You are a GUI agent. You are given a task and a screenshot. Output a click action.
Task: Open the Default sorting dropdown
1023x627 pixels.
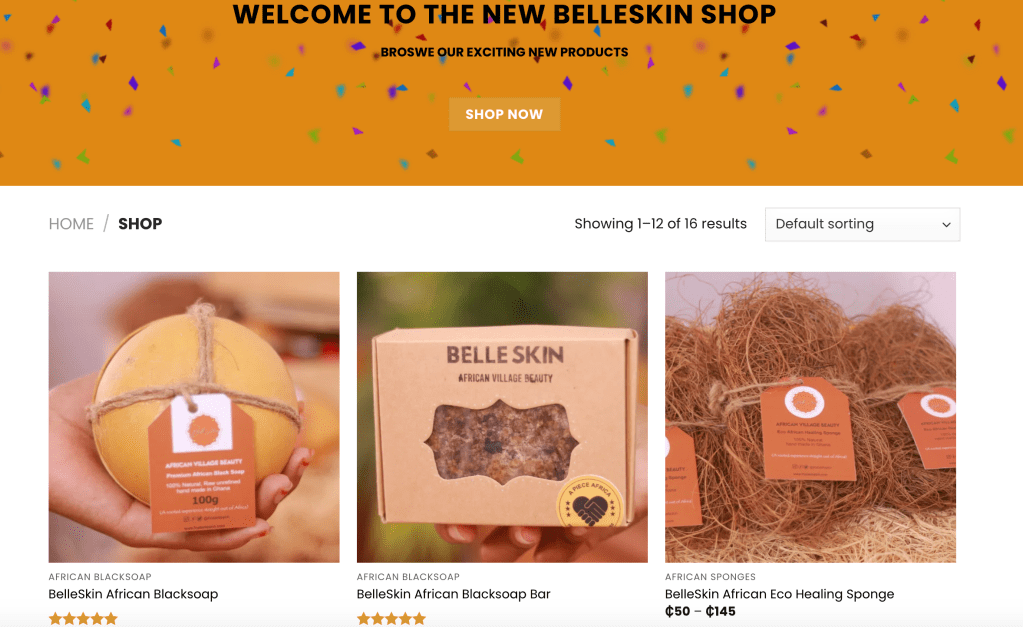point(862,224)
